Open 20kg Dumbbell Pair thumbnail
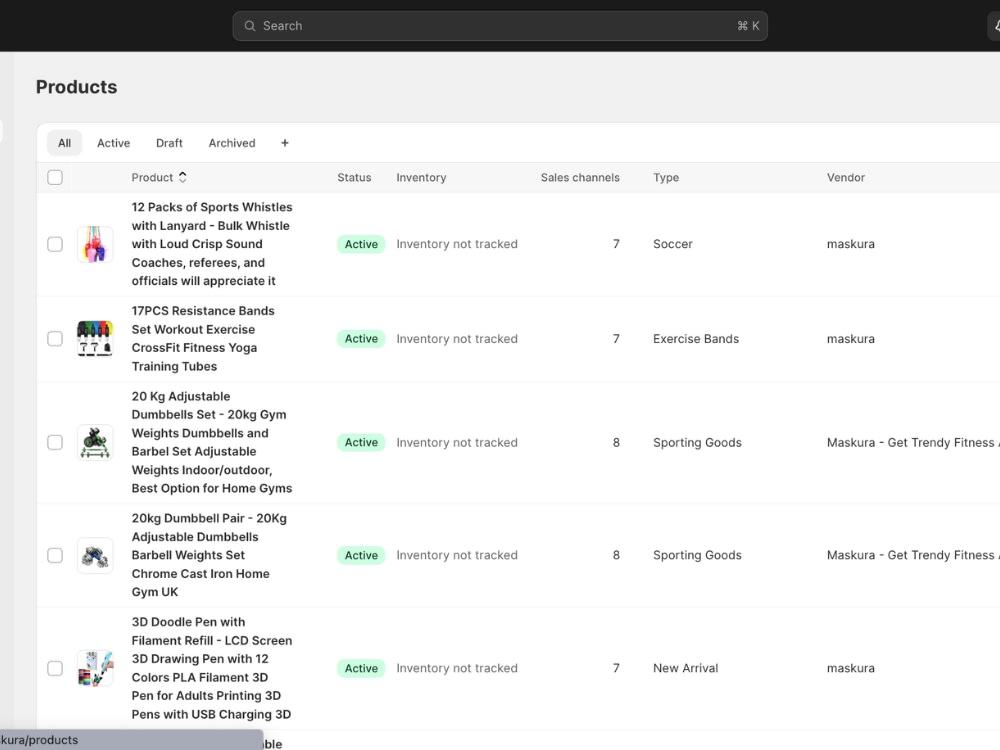The width and height of the screenshot is (1000, 750). pyautogui.click(x=95, y=555)
